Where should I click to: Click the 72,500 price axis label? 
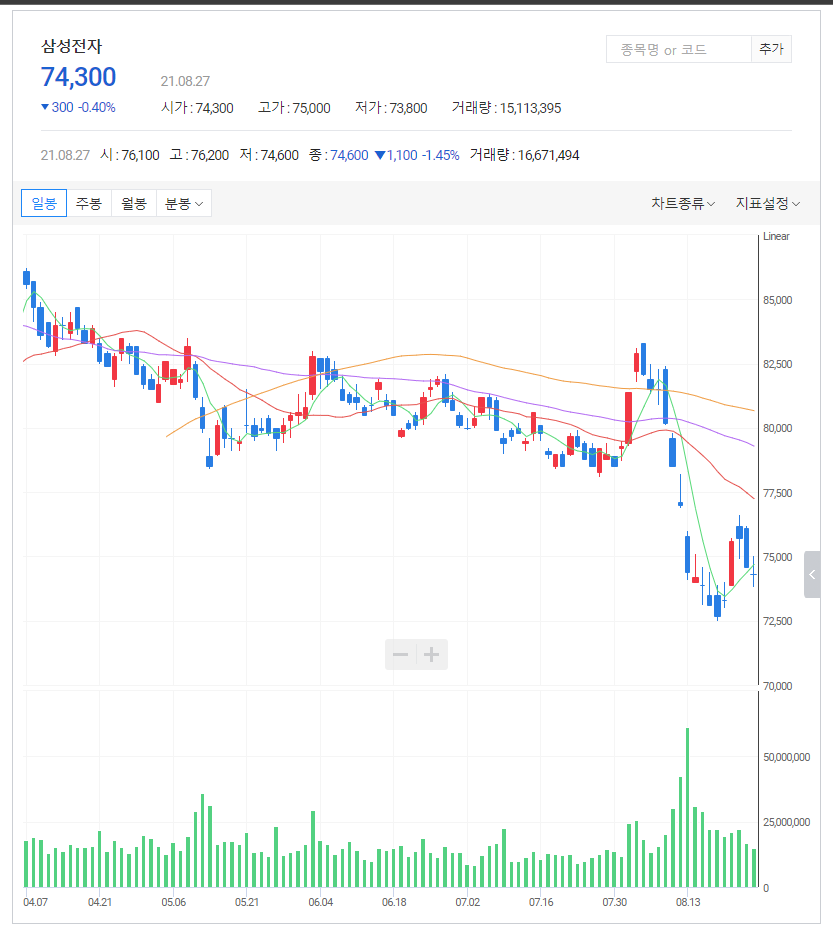(778, 621)
